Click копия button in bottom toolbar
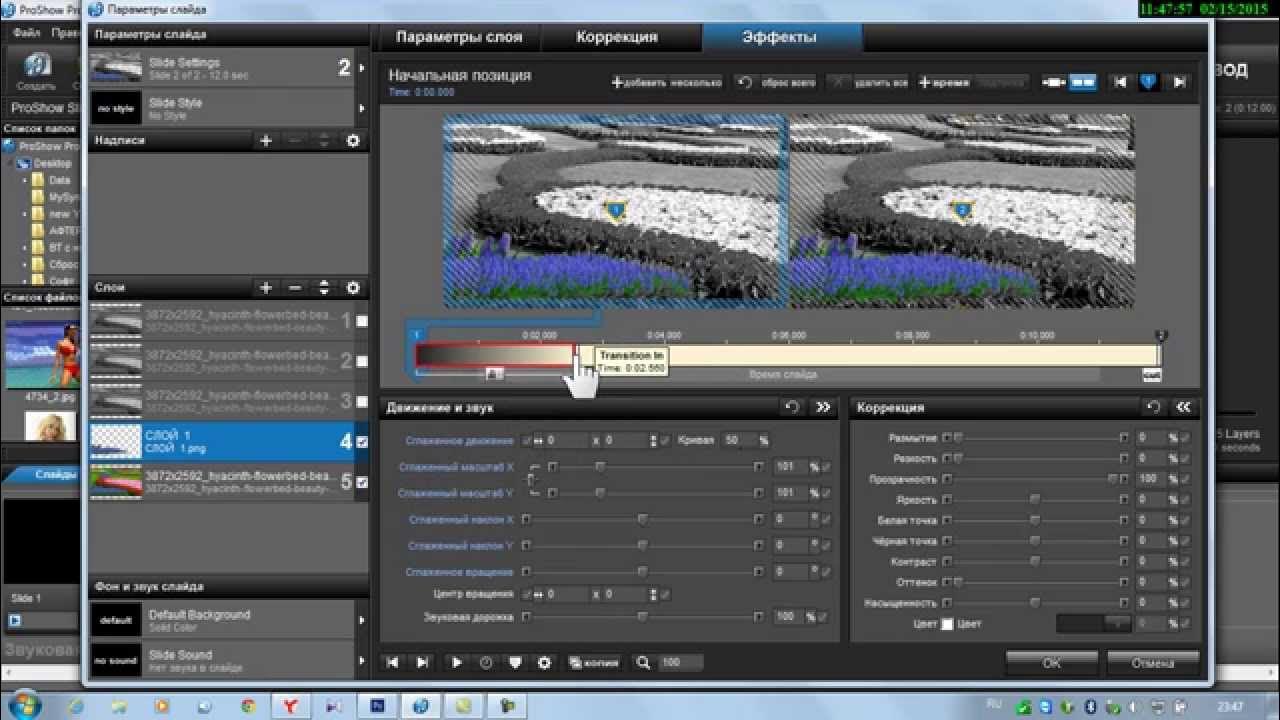The width and height of the screenshot is (1280, 720). (594, 662)
